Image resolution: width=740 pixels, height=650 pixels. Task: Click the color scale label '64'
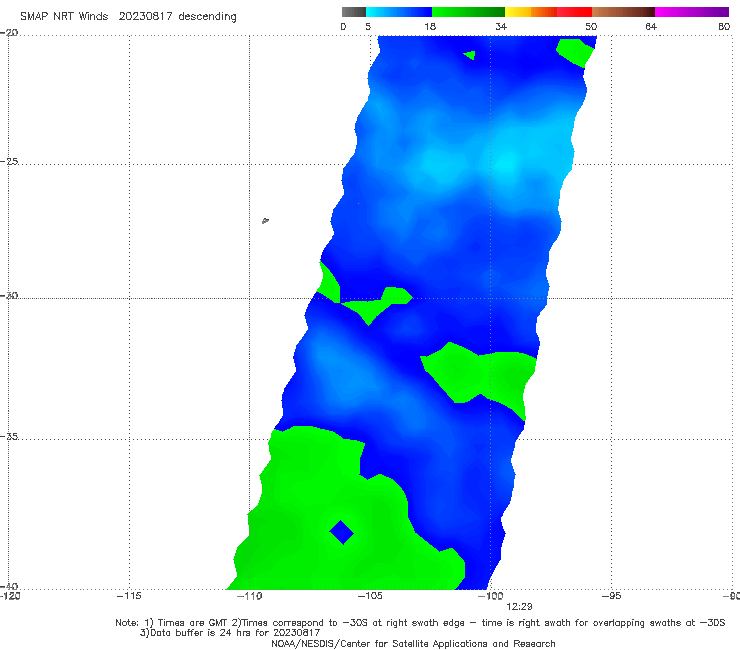(651, 26)
